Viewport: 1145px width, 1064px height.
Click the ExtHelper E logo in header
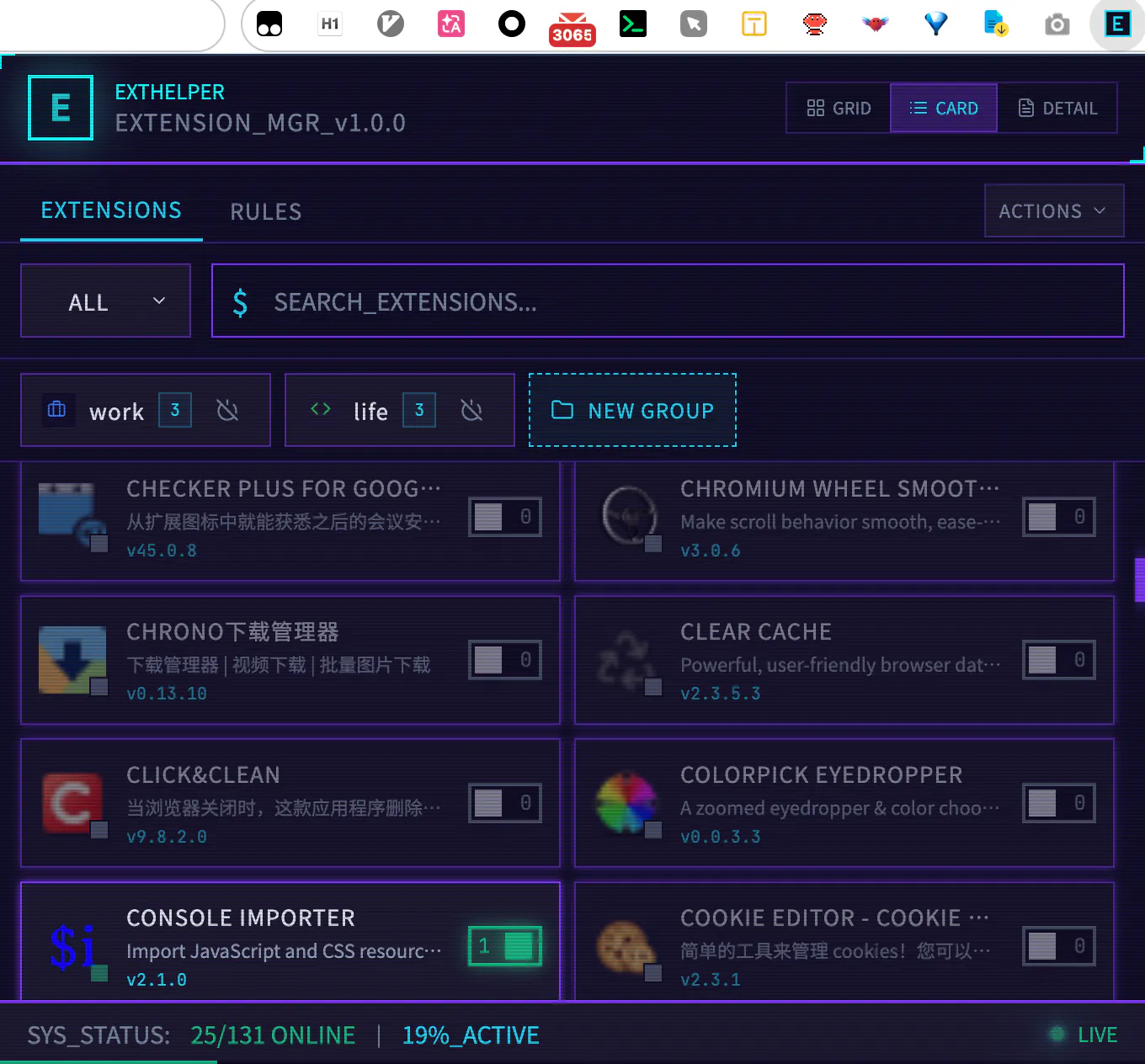point(61,108)
